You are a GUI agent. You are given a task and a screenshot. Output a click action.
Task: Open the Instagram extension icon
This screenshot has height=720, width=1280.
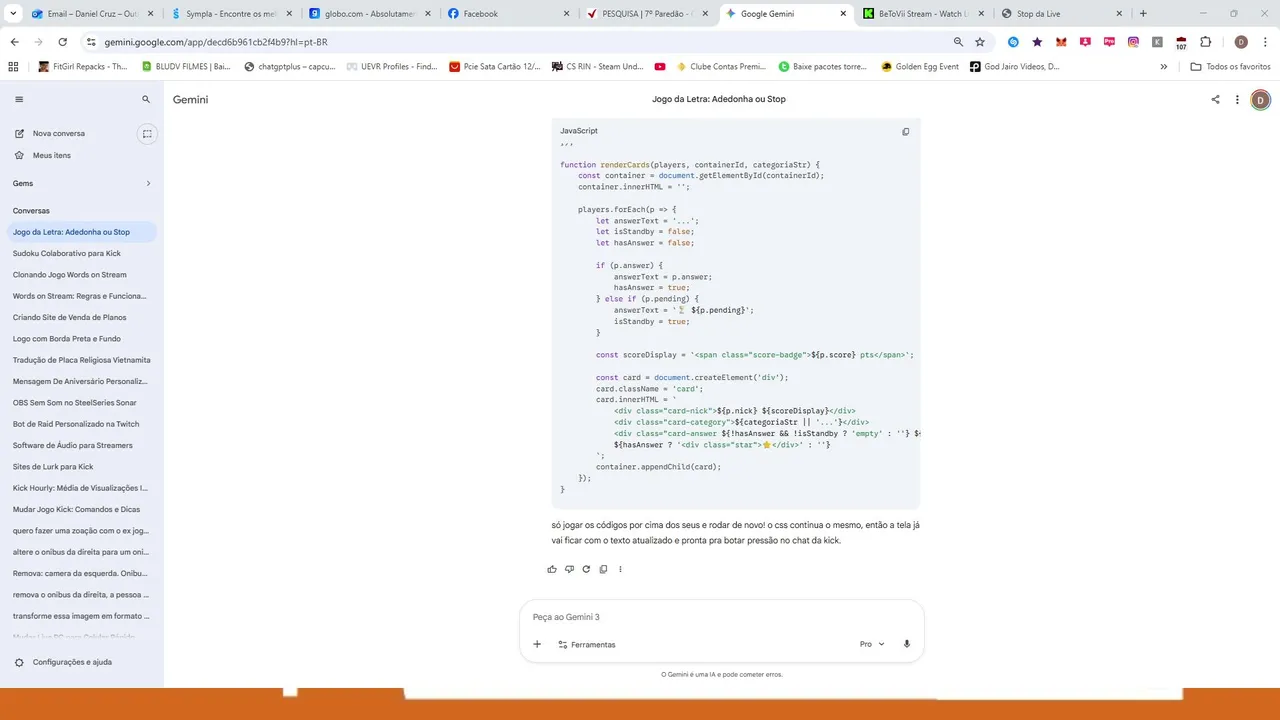coord(1133,42)
